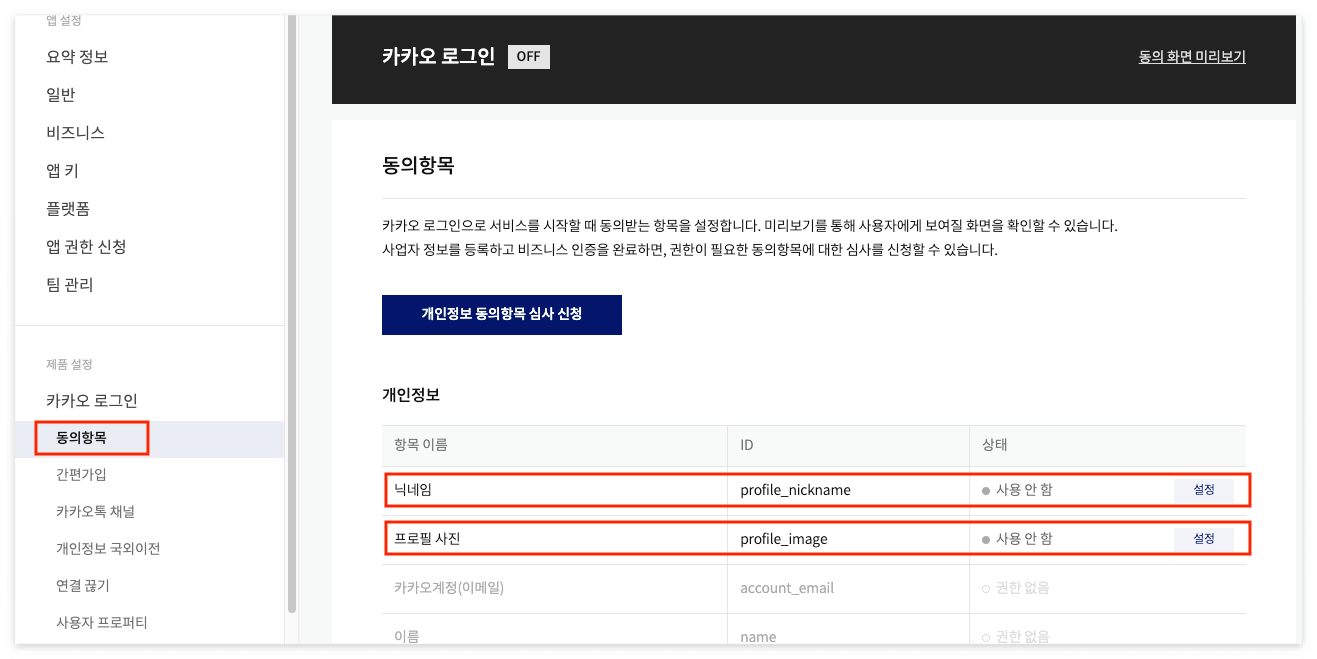
Task: Click the 동의항목 page heading
Action: (x=418, y=166)
